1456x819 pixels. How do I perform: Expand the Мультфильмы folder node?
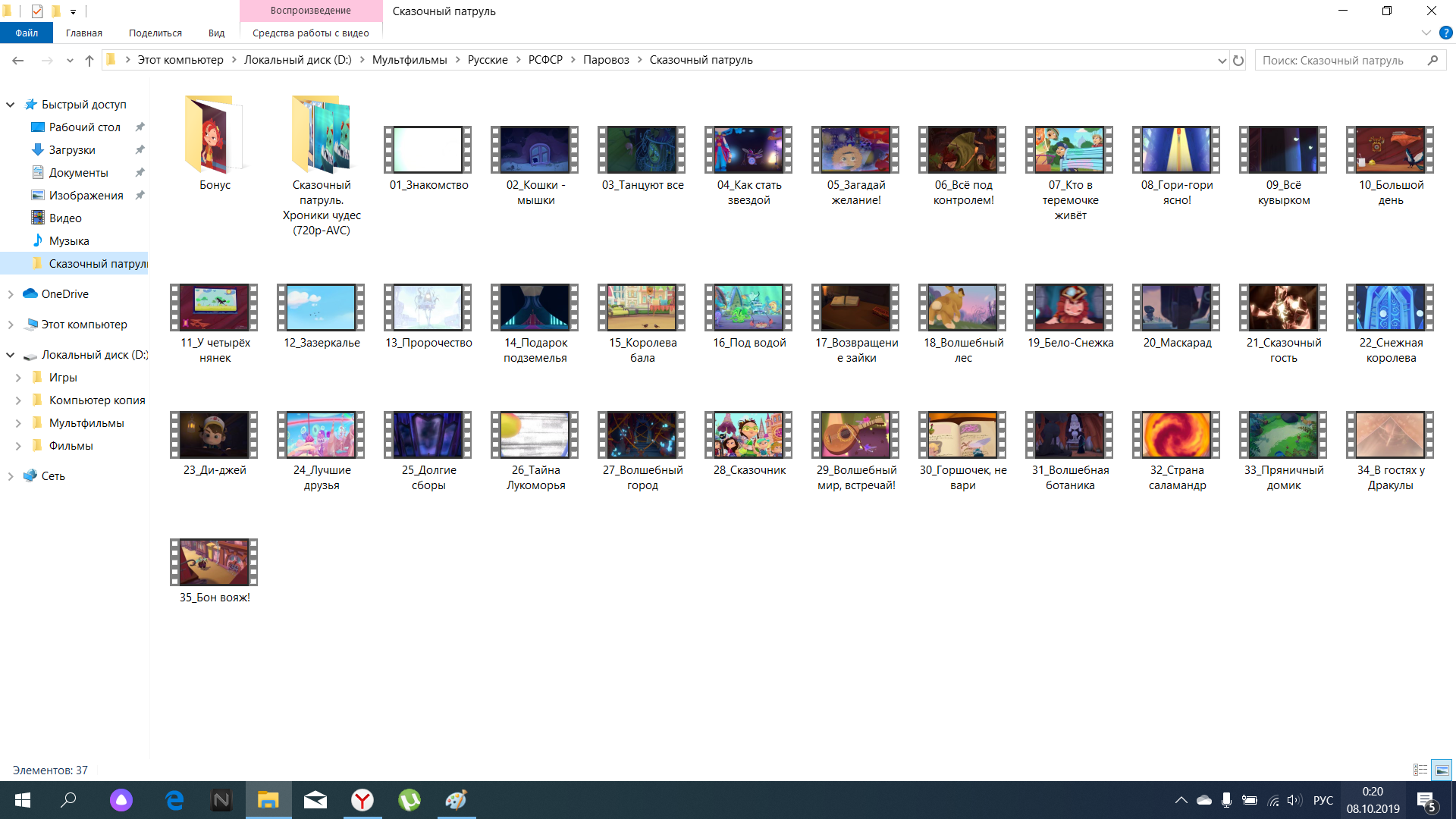pos(18,423)
